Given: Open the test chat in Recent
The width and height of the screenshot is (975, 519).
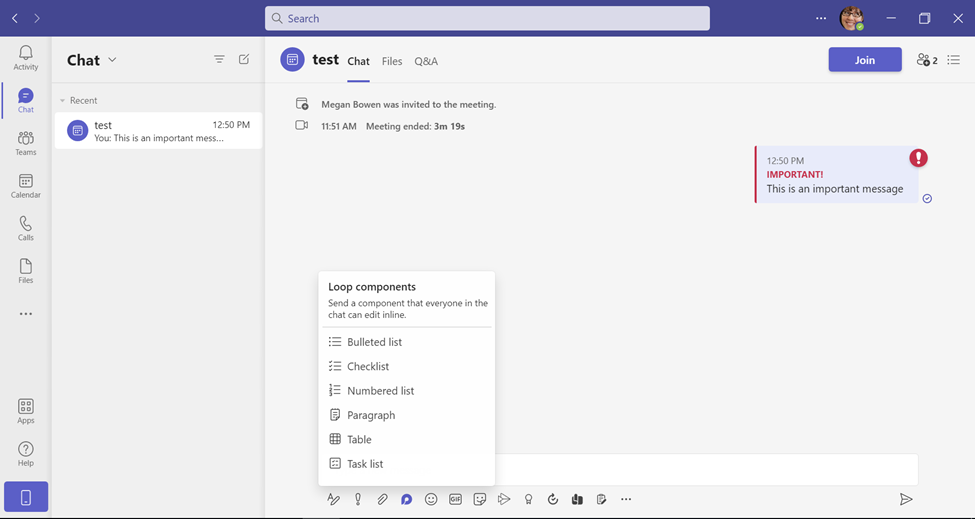Looking at the screenshot, I should pos(158,131).
